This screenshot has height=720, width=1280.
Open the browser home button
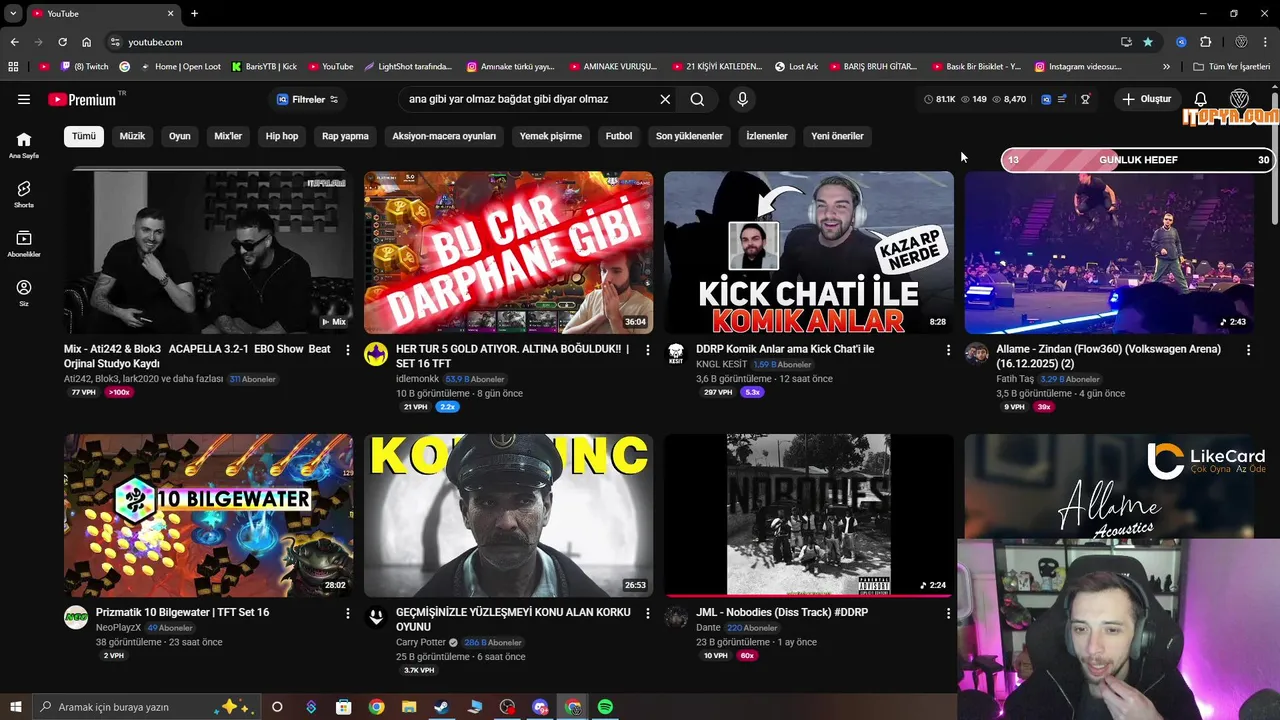click(86, 42)
